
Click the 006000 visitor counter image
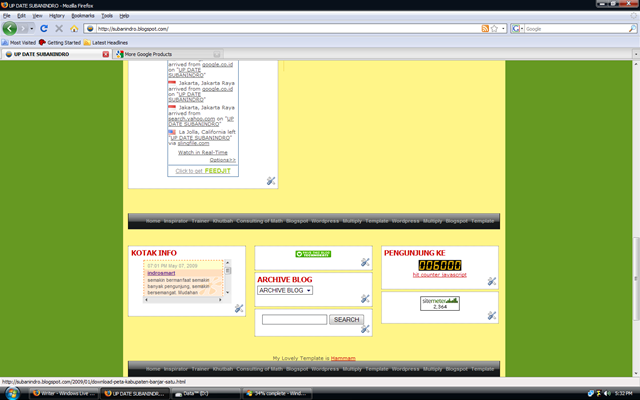pyautogui.click(x=440, y=265)
